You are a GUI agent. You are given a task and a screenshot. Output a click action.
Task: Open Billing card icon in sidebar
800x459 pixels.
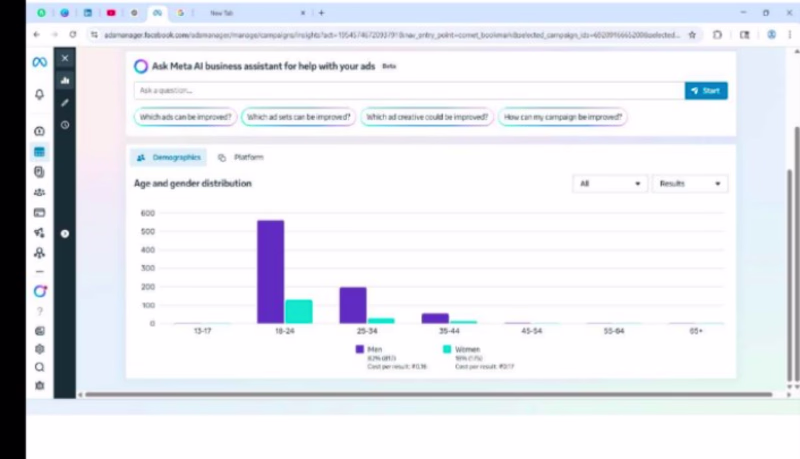pos(39,213)
